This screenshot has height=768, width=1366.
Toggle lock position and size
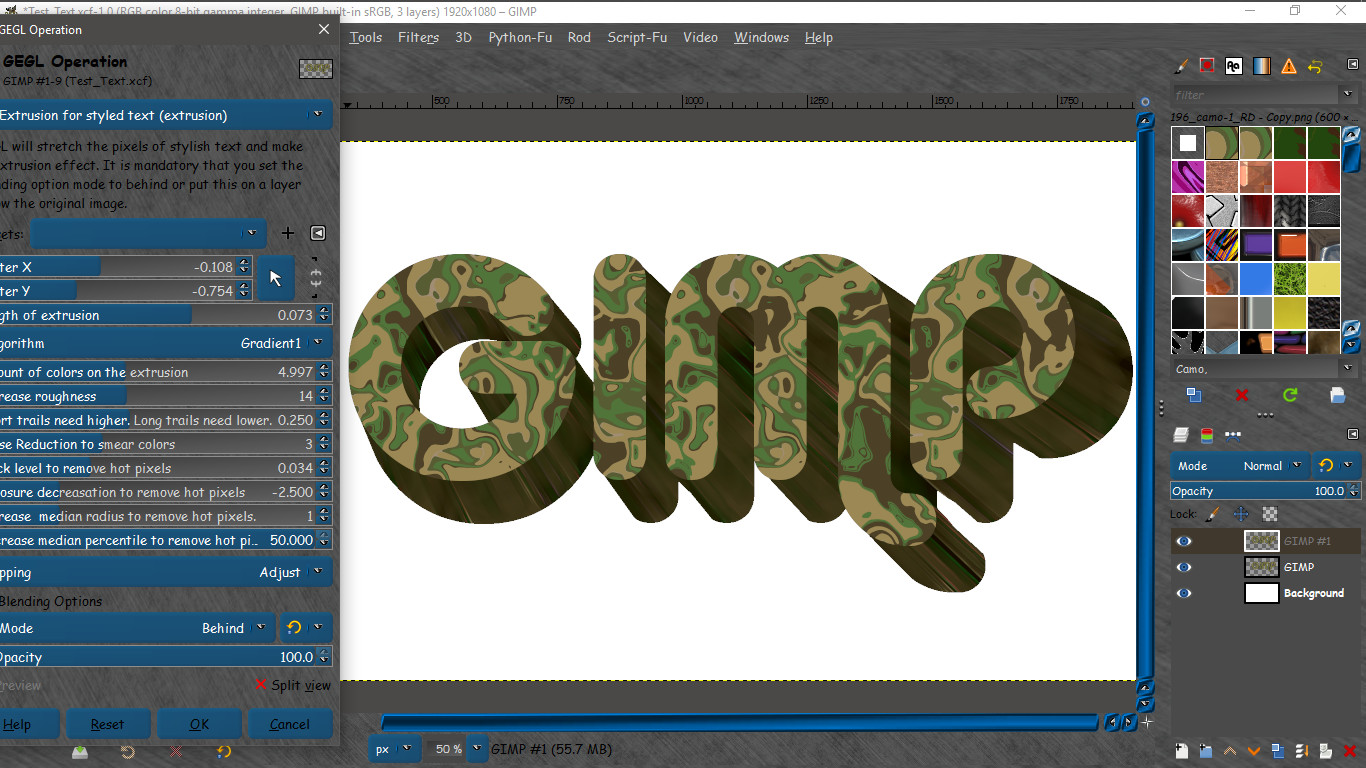1241,514
